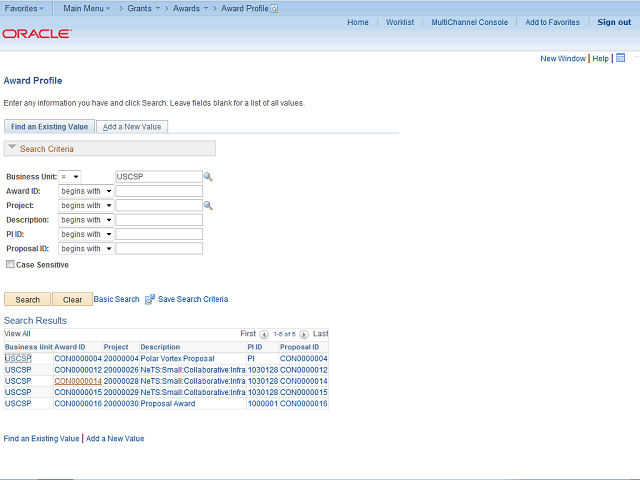
Task: Open a New Window link
Action: pos(563,58)
